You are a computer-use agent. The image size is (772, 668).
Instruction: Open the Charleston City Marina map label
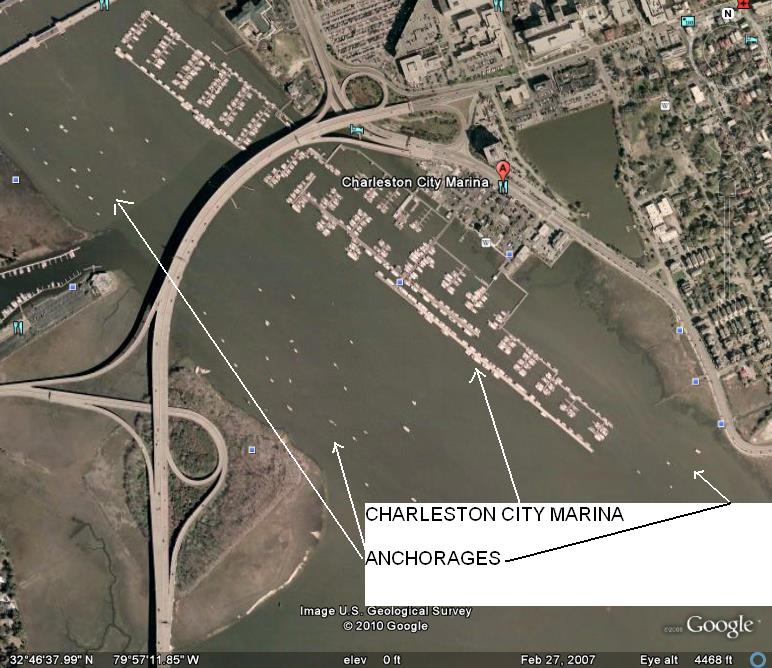point(415,182)
